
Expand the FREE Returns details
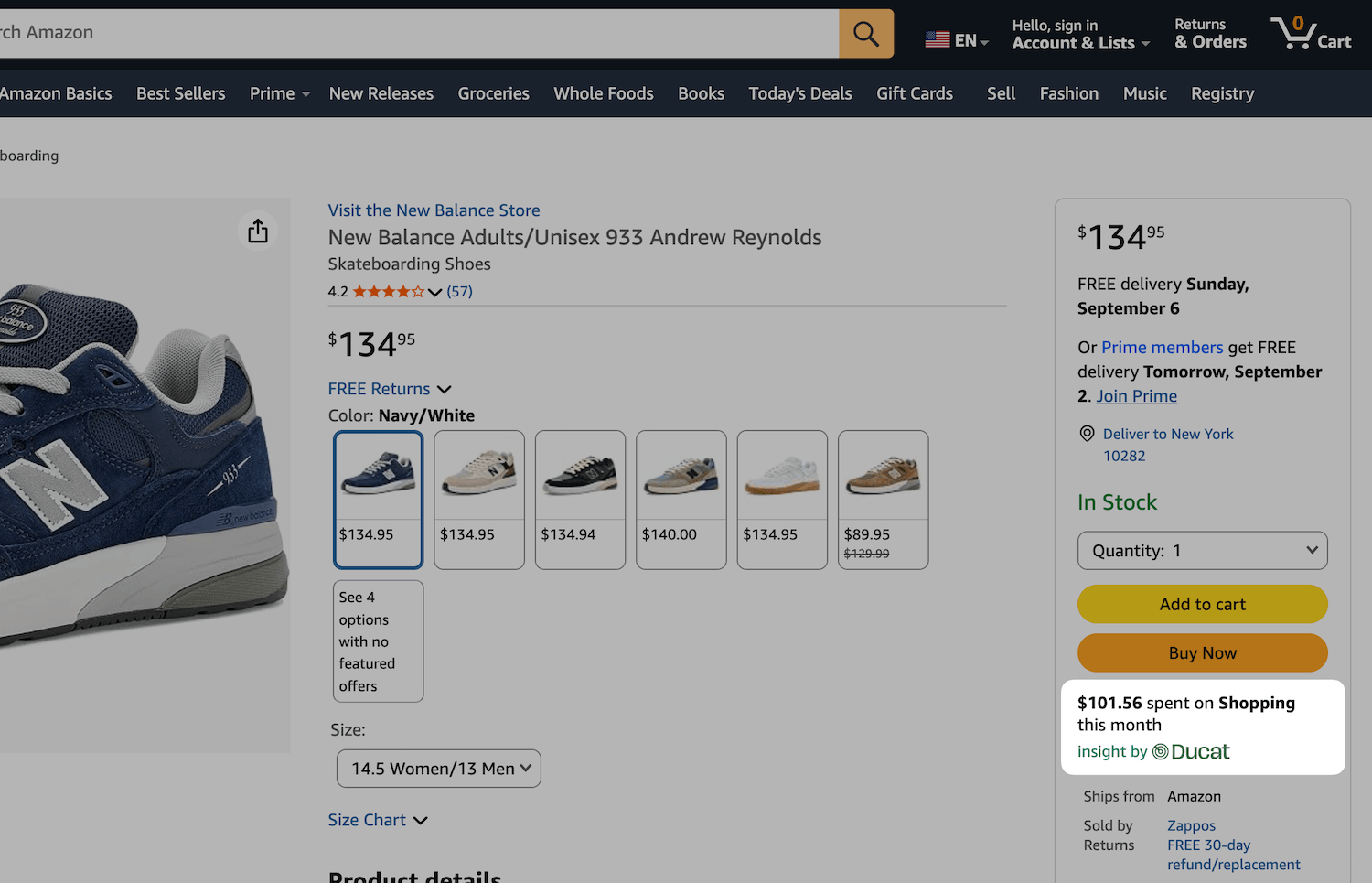click(390, 389)
